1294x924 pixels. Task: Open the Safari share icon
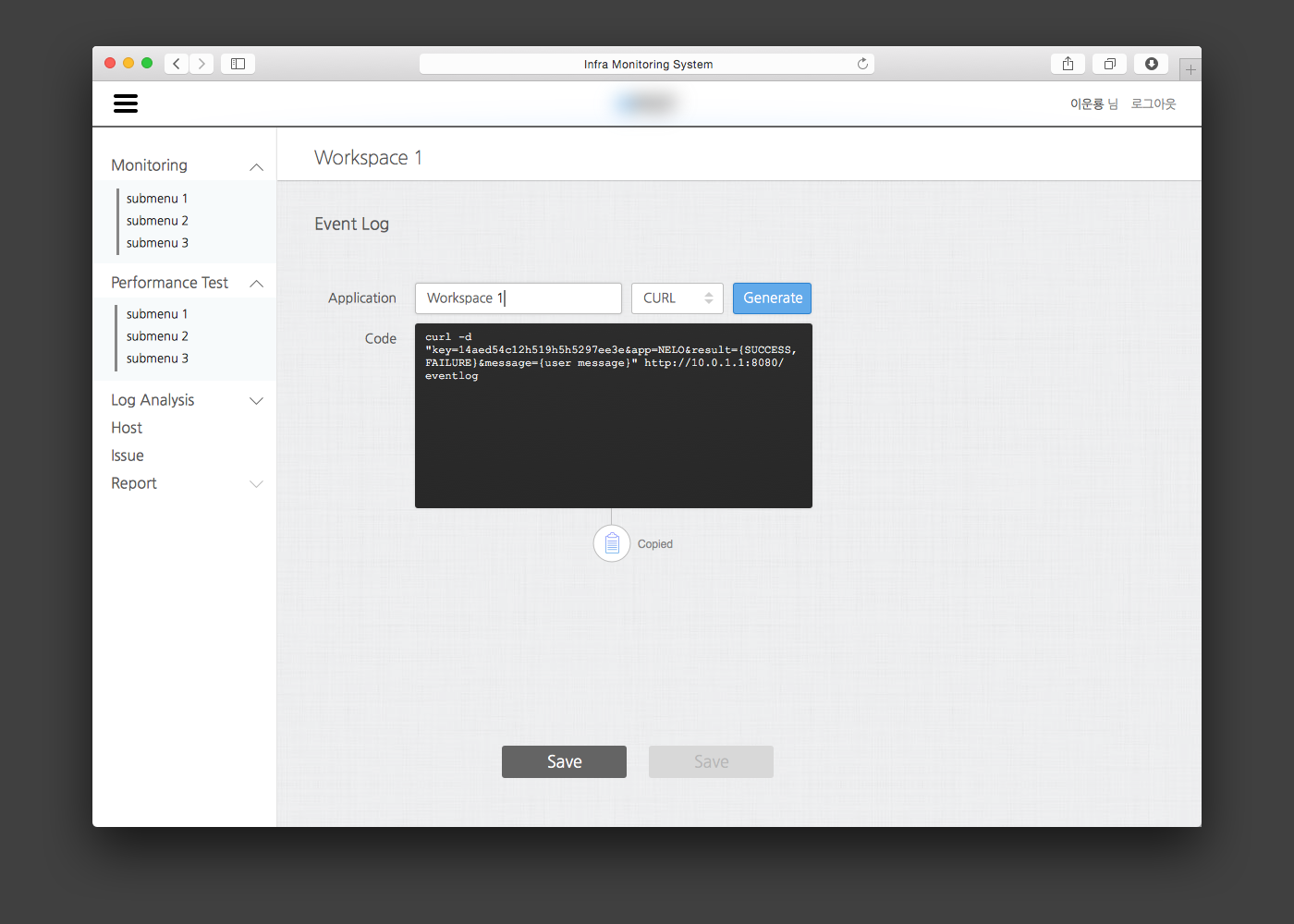1068,64
